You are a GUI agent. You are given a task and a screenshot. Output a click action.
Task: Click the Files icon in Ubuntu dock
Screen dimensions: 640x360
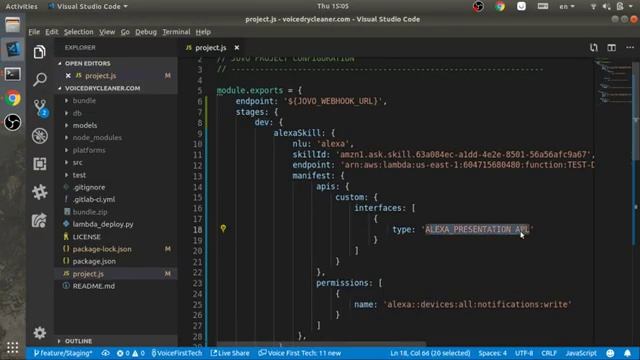(x=13, y=25)
